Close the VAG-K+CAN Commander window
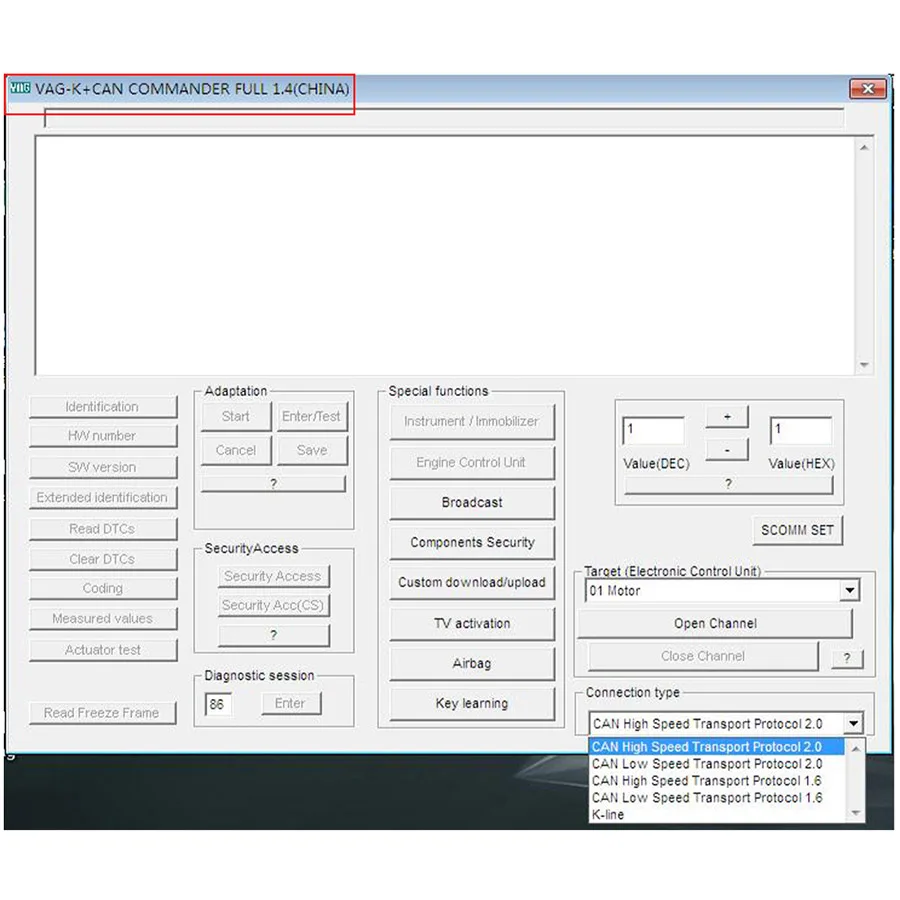 [x=867, y=88]
